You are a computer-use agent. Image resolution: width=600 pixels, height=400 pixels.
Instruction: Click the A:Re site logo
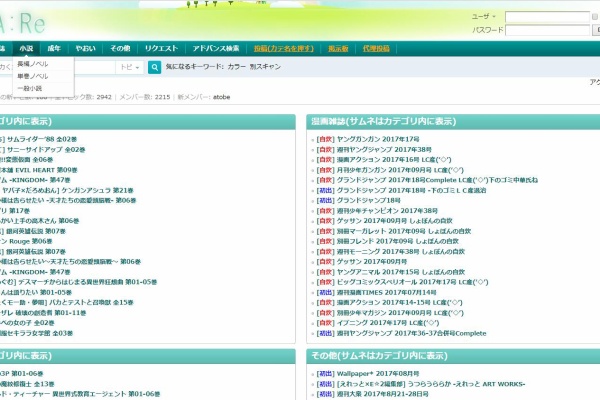[x=22, y=23]
